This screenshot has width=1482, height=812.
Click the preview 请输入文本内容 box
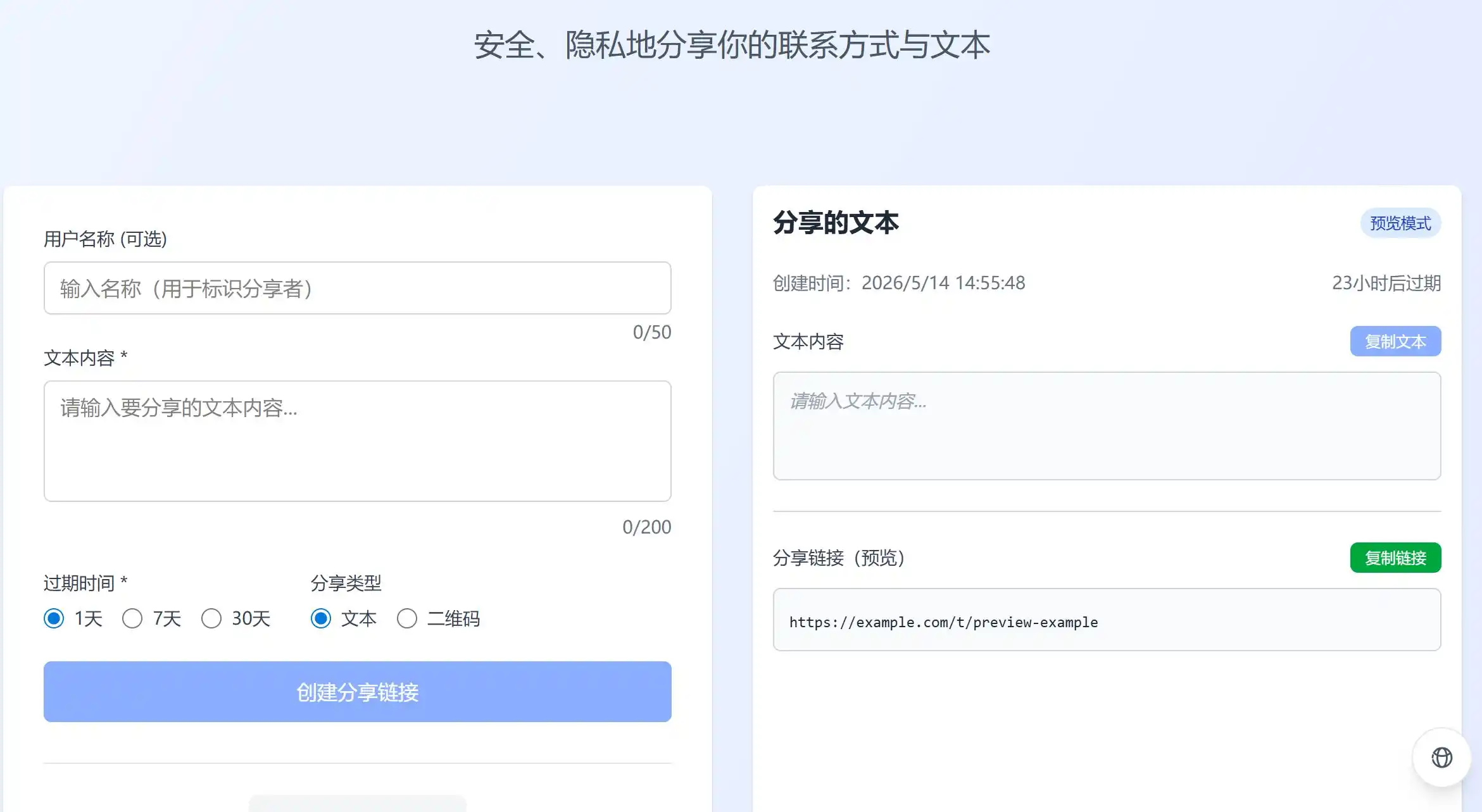click(1107, 426)
